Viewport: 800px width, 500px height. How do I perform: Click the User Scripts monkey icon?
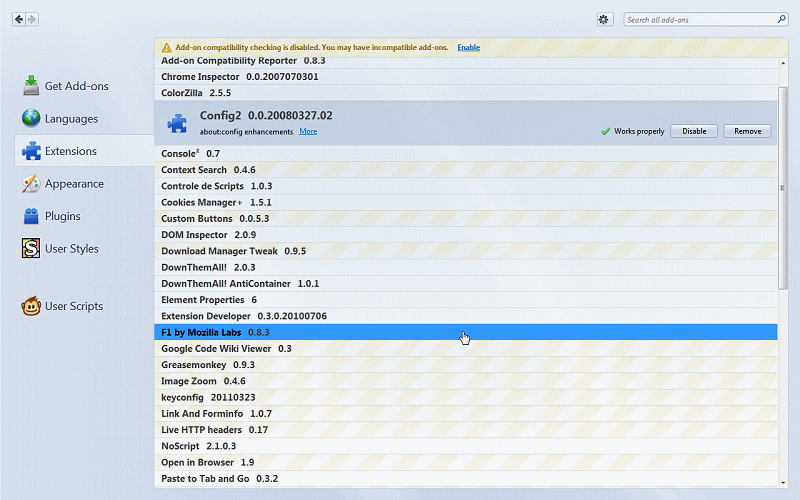31,306
